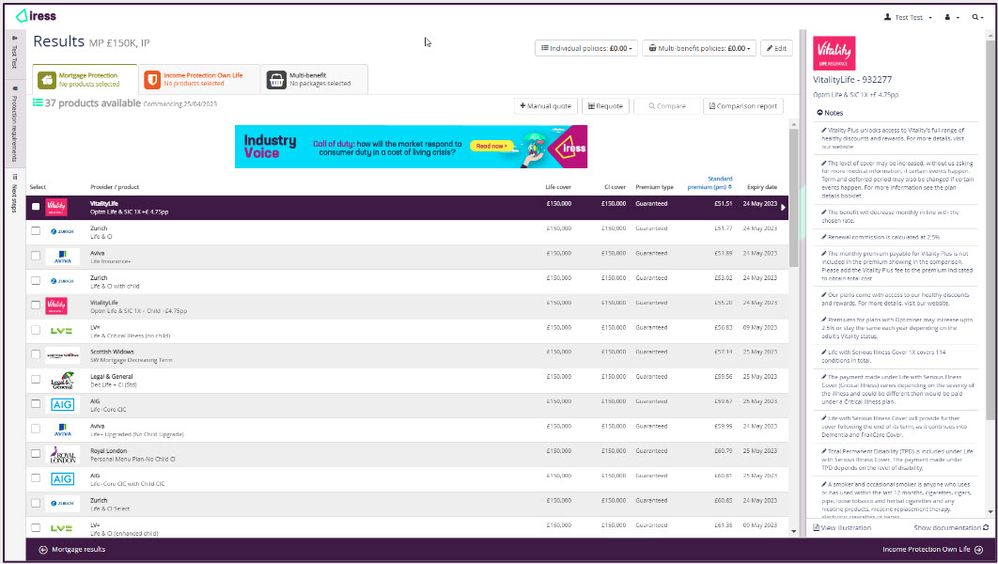
Task: Click the Zurich logo in the Life & CI Select row
Action: click(62, 503)
